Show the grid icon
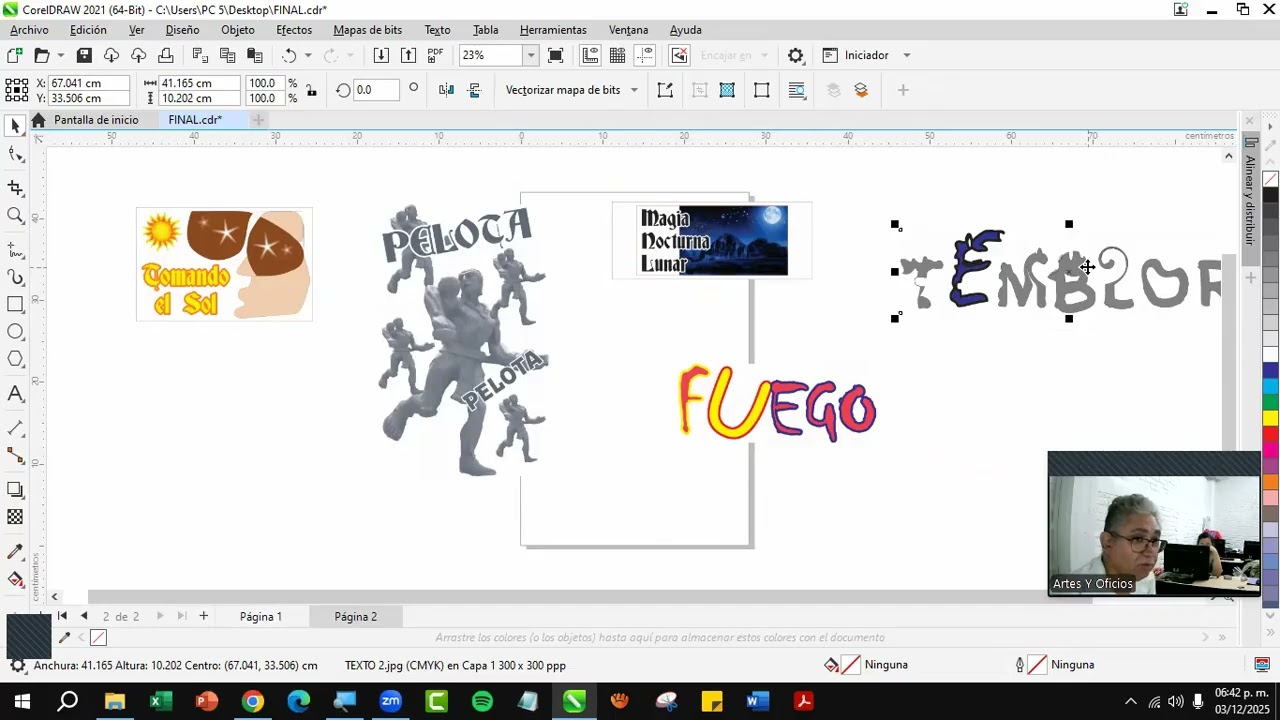This screenshot has height=720, width=1280. 617,56
